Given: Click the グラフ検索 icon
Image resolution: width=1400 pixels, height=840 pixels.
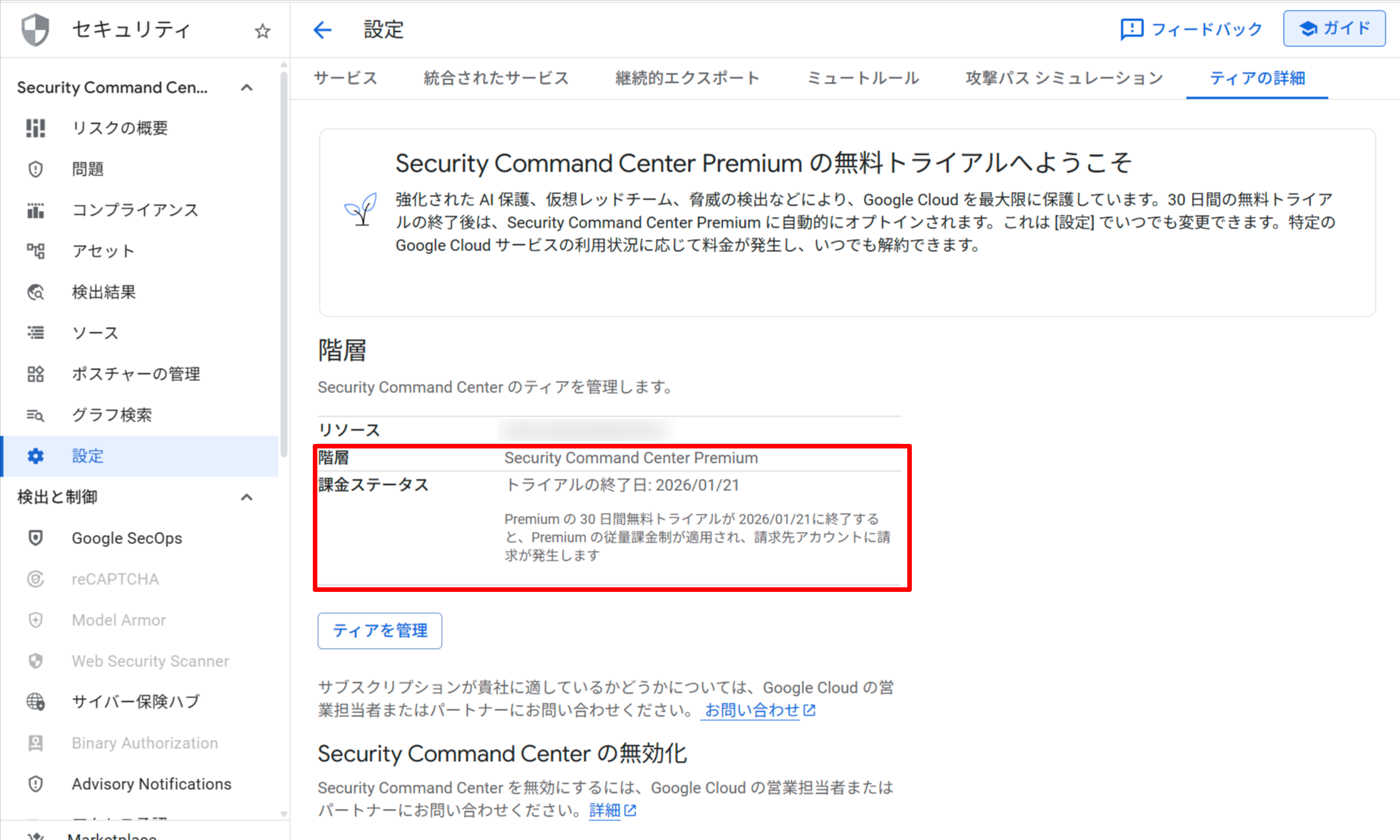Looking at the screenshot, I should [x=36, y=415].
